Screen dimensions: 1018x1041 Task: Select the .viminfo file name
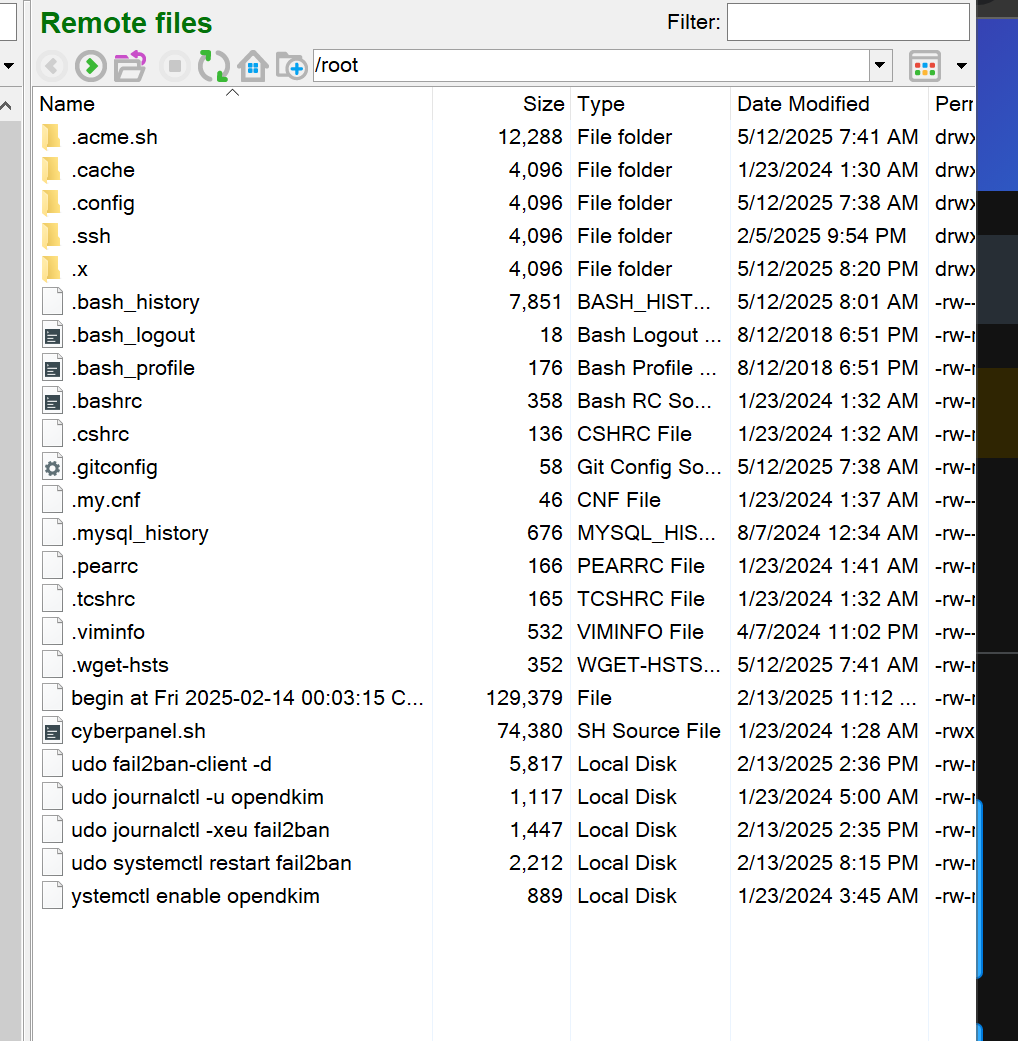pos(108,632)
